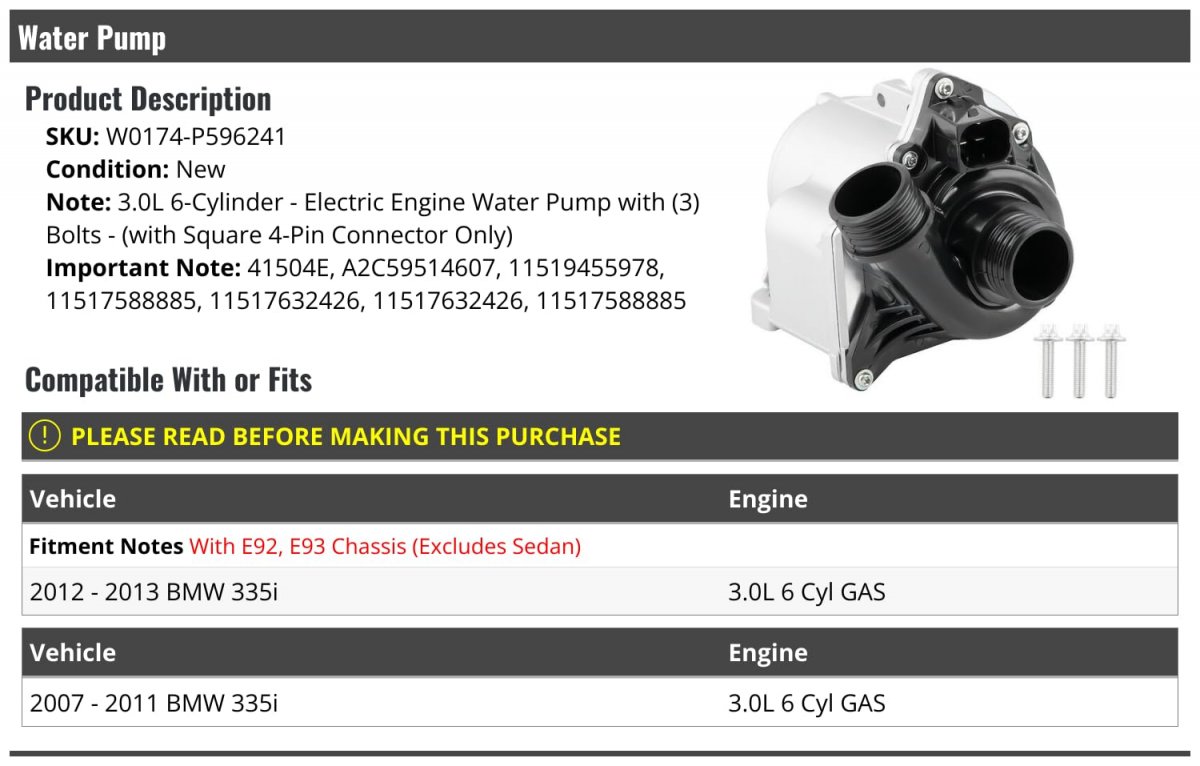Click the Water Pump header bar

tap(600, 37)
